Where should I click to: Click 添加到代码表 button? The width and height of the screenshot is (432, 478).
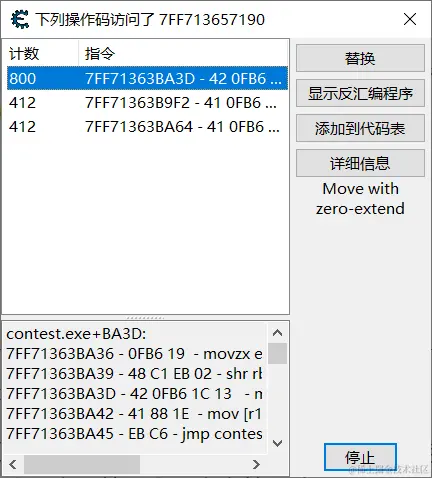tap(360, 128)
